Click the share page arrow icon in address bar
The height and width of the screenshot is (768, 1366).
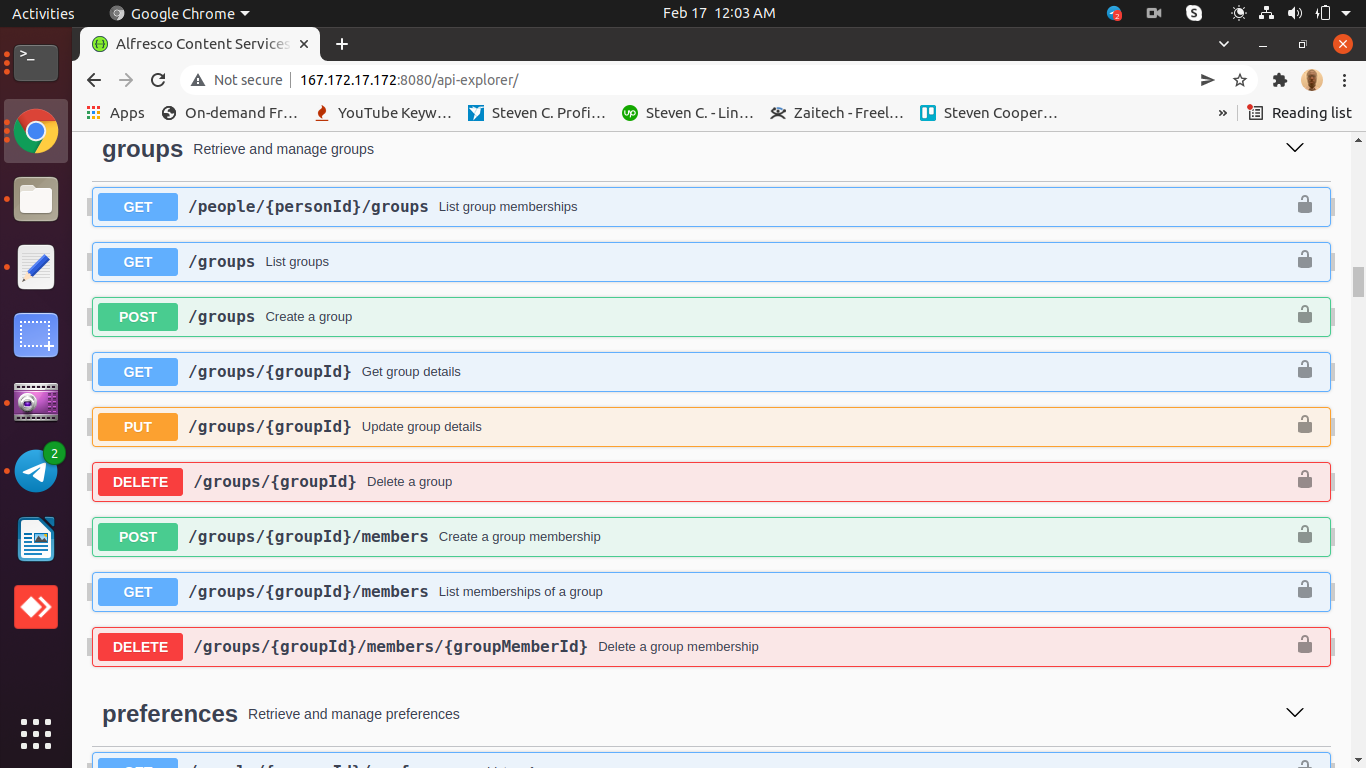(1208, 80)
